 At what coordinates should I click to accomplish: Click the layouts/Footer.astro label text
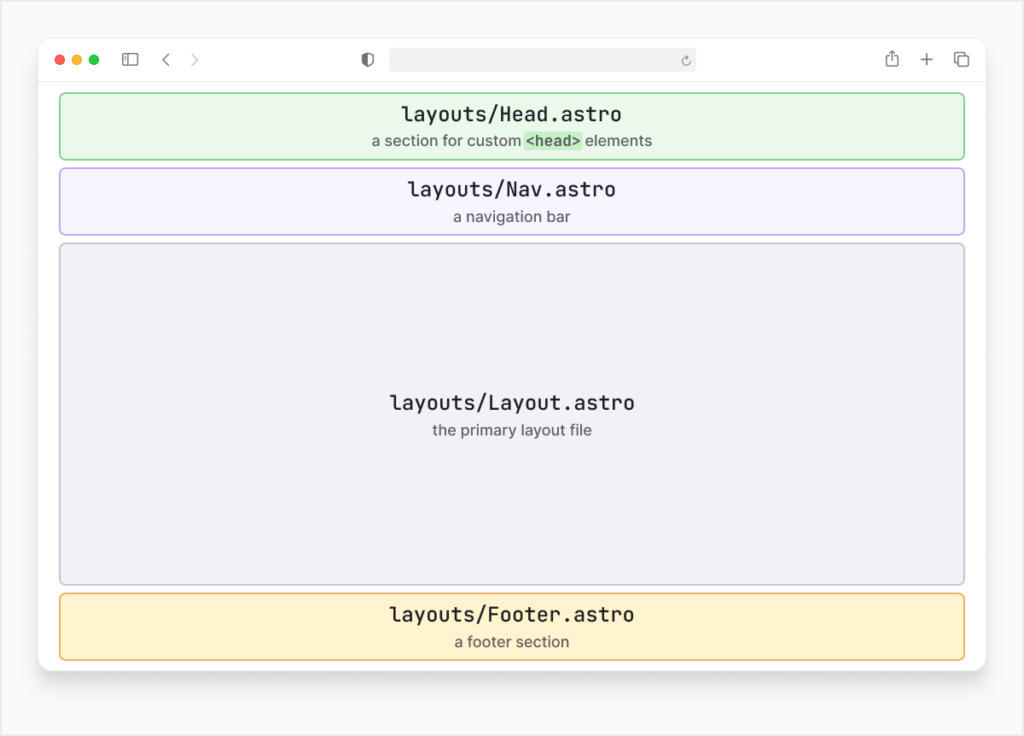(512, 614)
